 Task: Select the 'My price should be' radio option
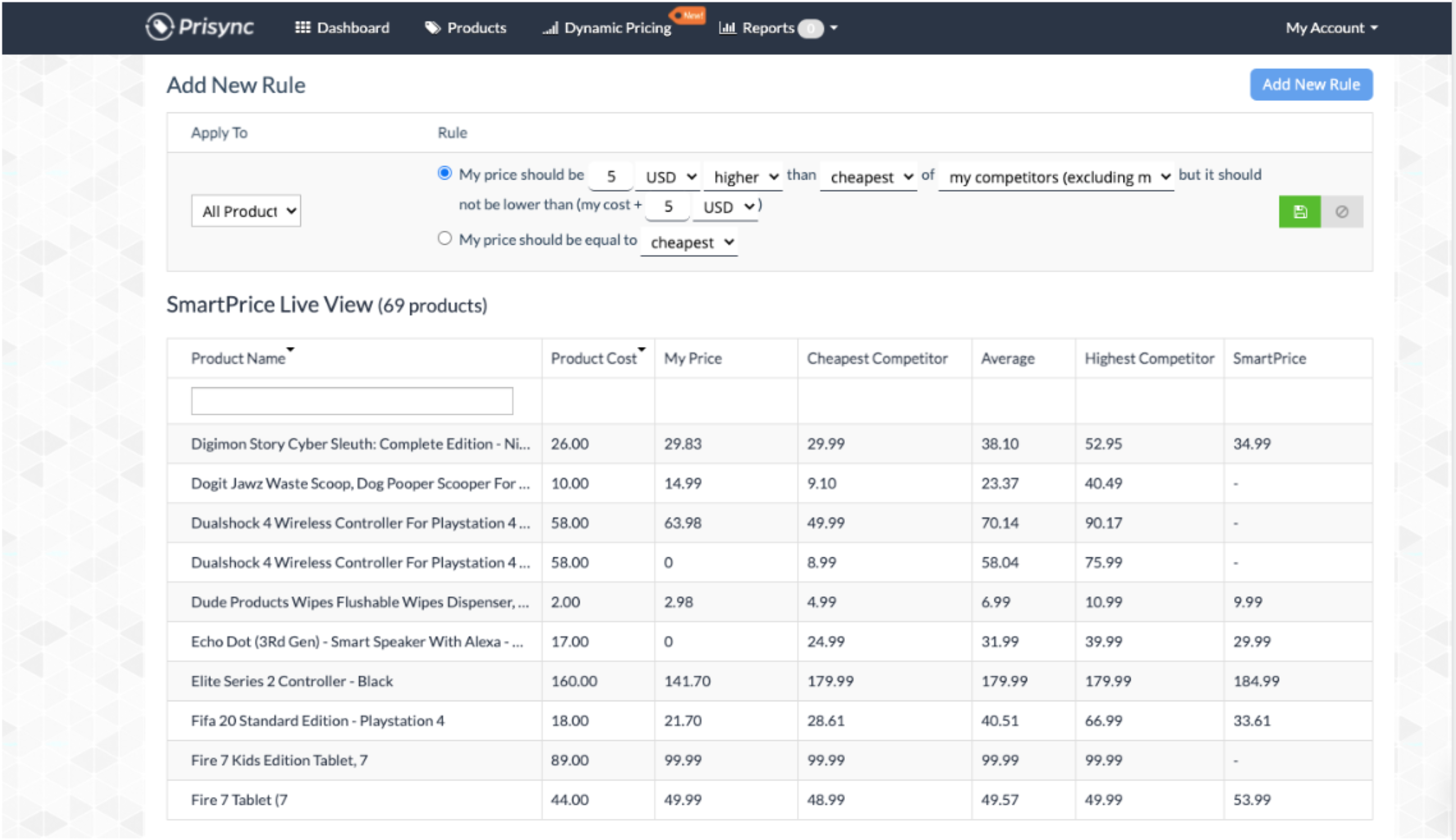point(444,173)
